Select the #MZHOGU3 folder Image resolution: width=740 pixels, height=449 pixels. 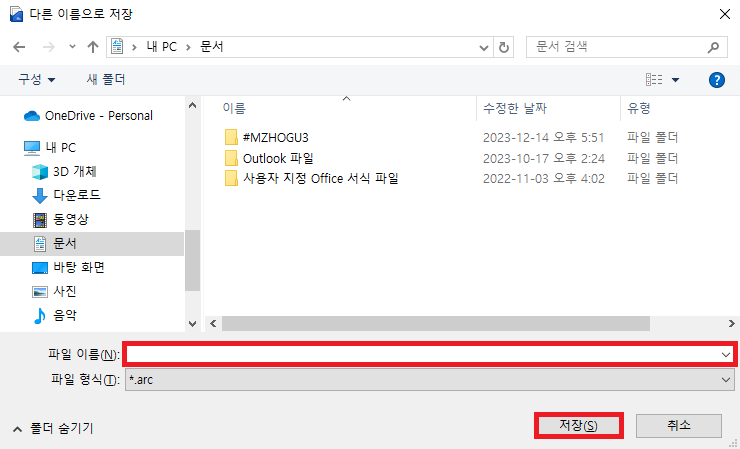pyautogui.click(x=276, y=137)
